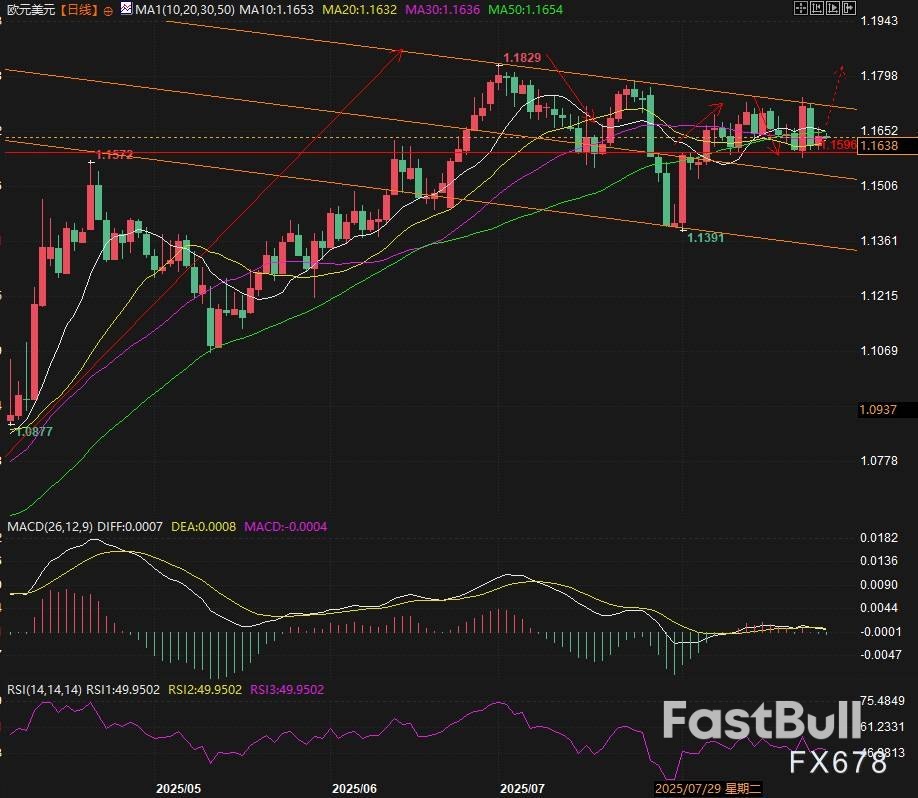Click the crosshair cursor icon in the top toolbar
This screenshot has width=918, height=798.
801,8
